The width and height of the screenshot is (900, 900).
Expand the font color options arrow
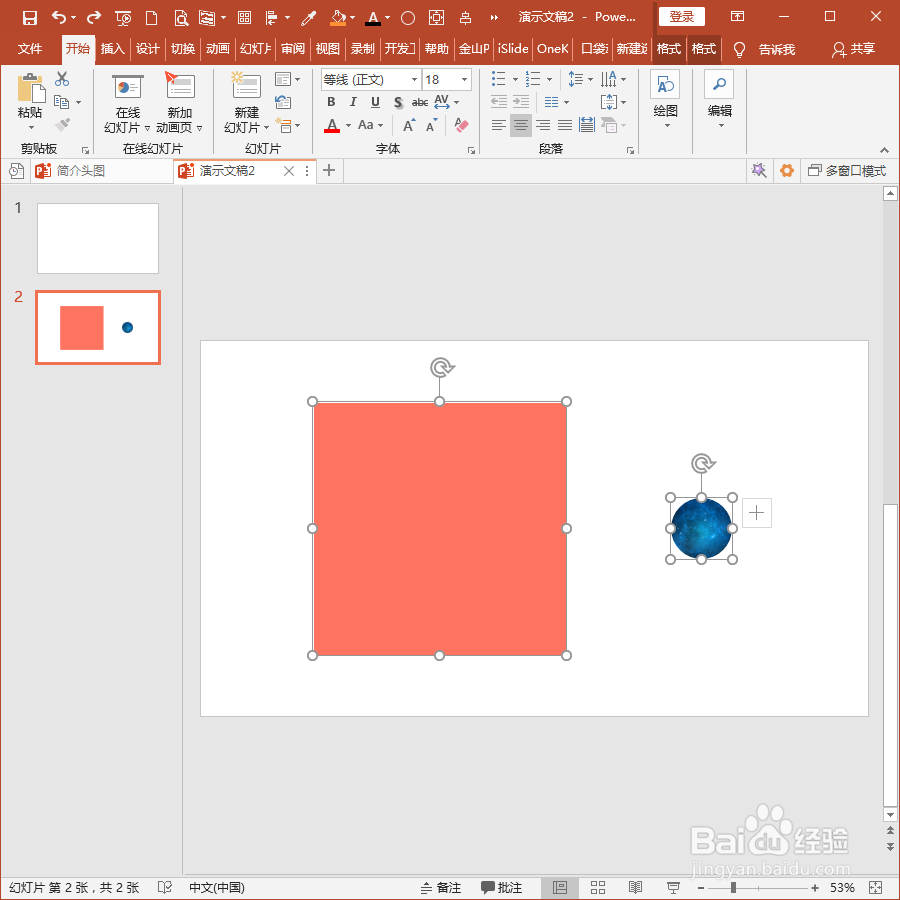click(x=348, y=125)
